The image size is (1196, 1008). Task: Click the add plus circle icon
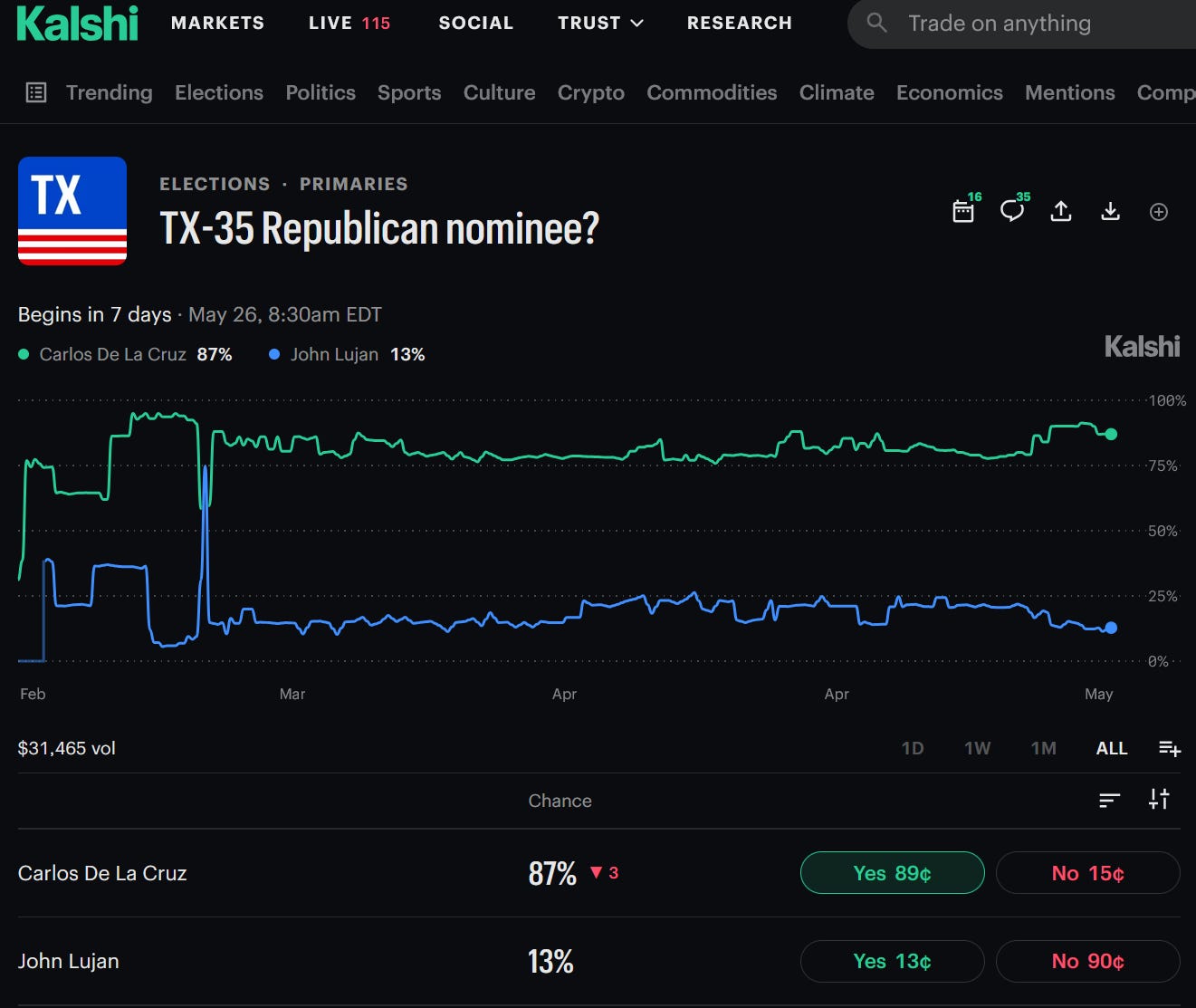click(1159, 212)
